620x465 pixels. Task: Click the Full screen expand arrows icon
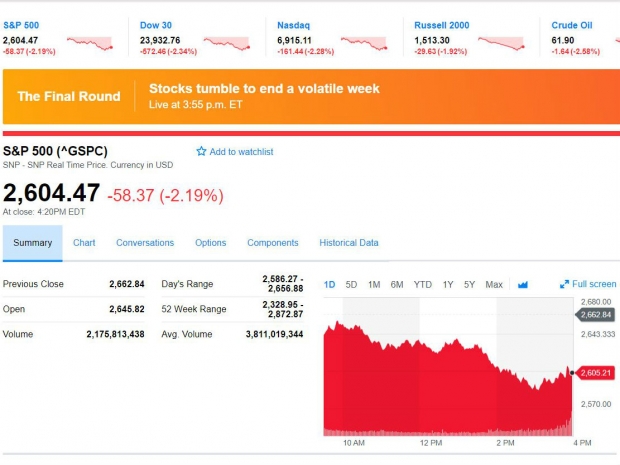click(564, 285)
